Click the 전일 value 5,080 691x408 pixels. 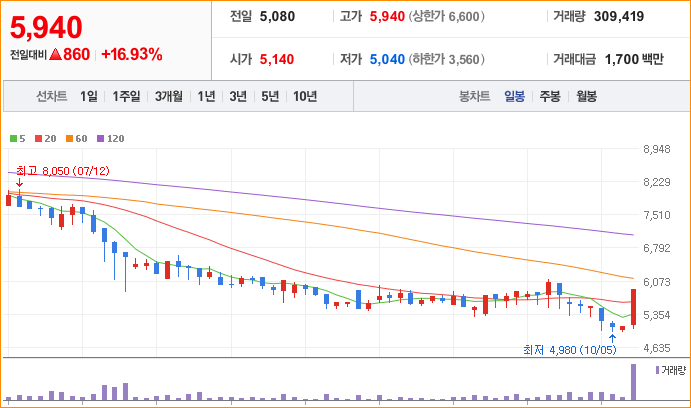[x=277, y=17]
